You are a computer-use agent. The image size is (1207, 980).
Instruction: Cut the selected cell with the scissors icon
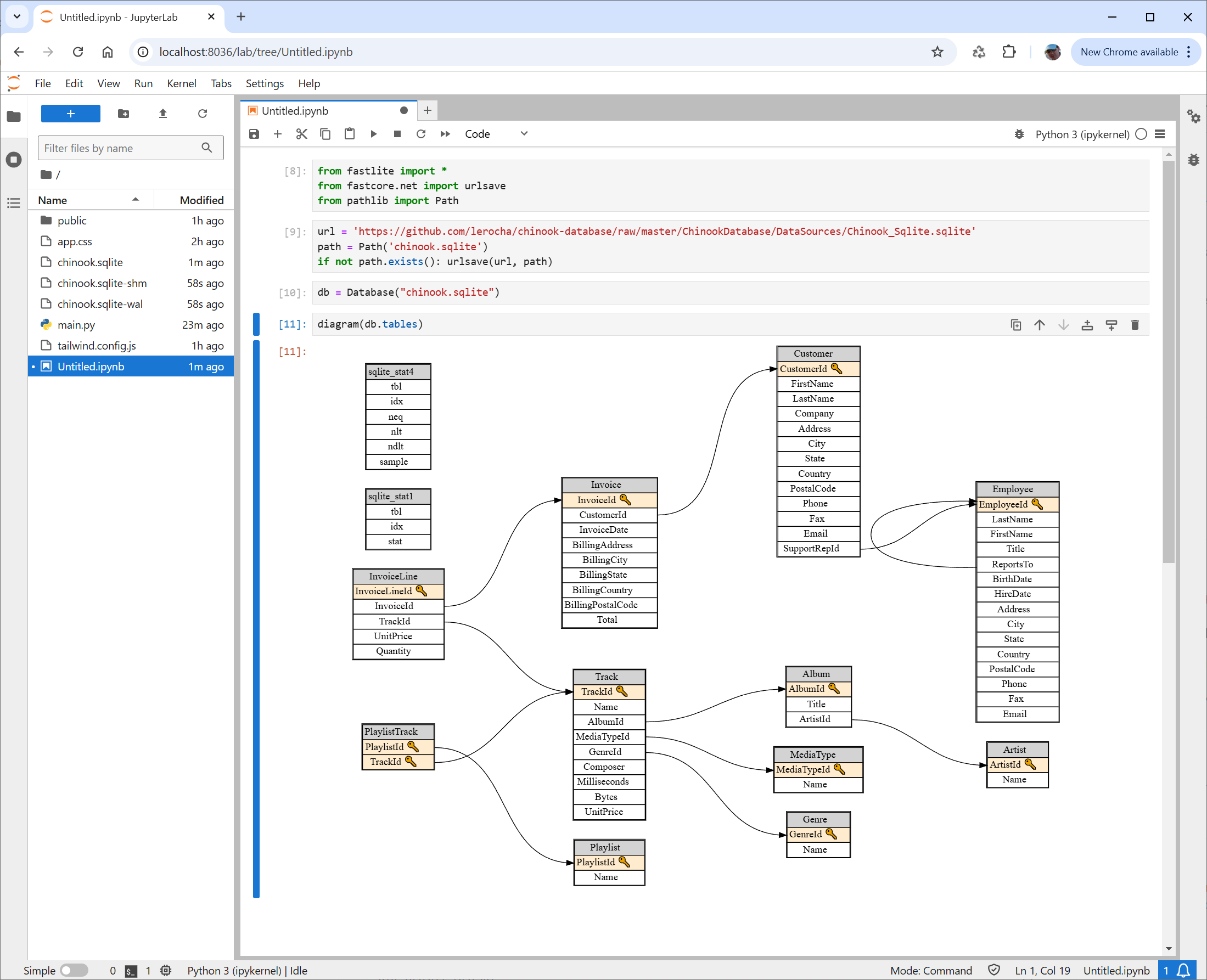coord(301,134)
